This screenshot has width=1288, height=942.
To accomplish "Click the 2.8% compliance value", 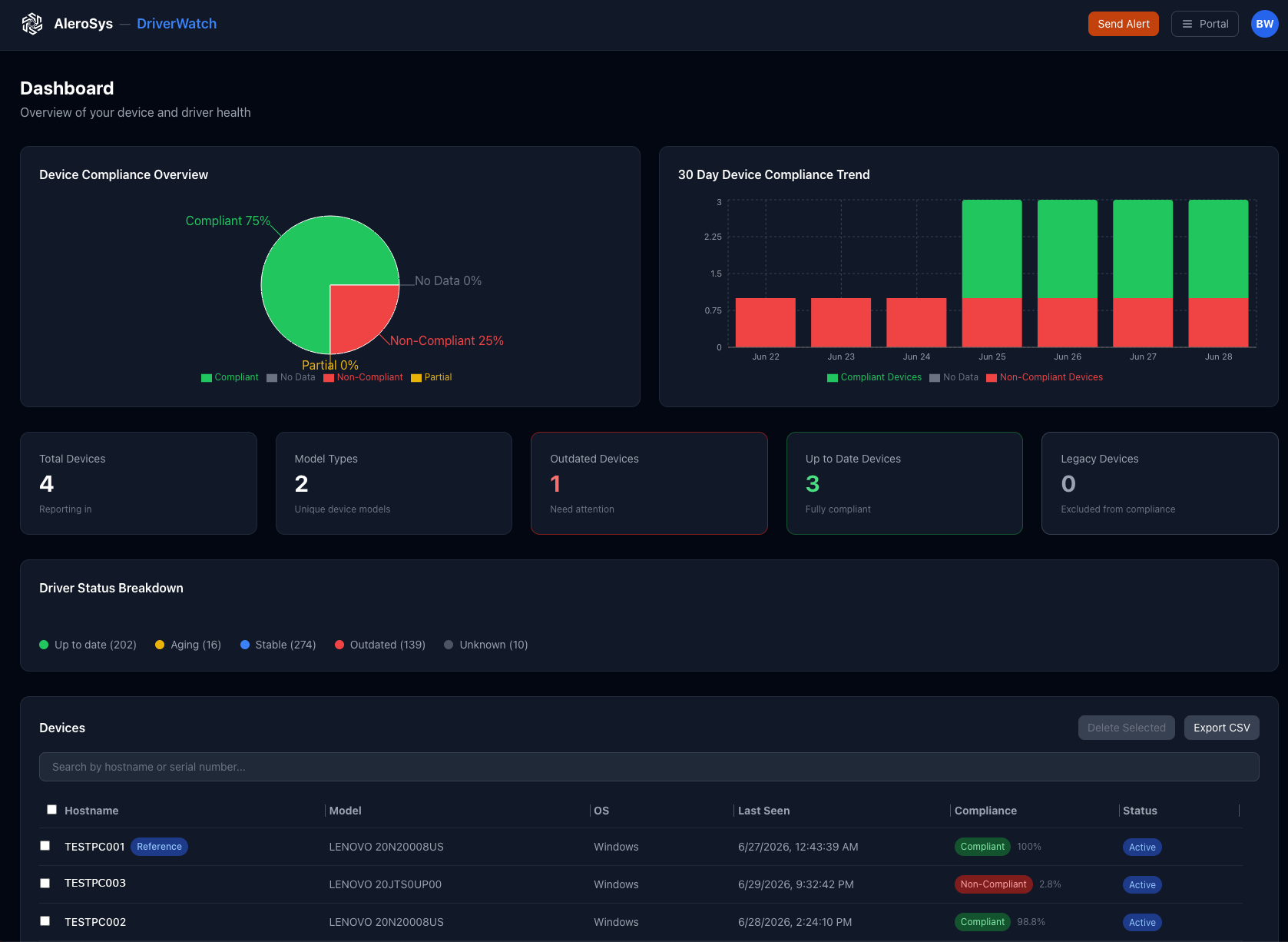I will (x=1050, y=884).
